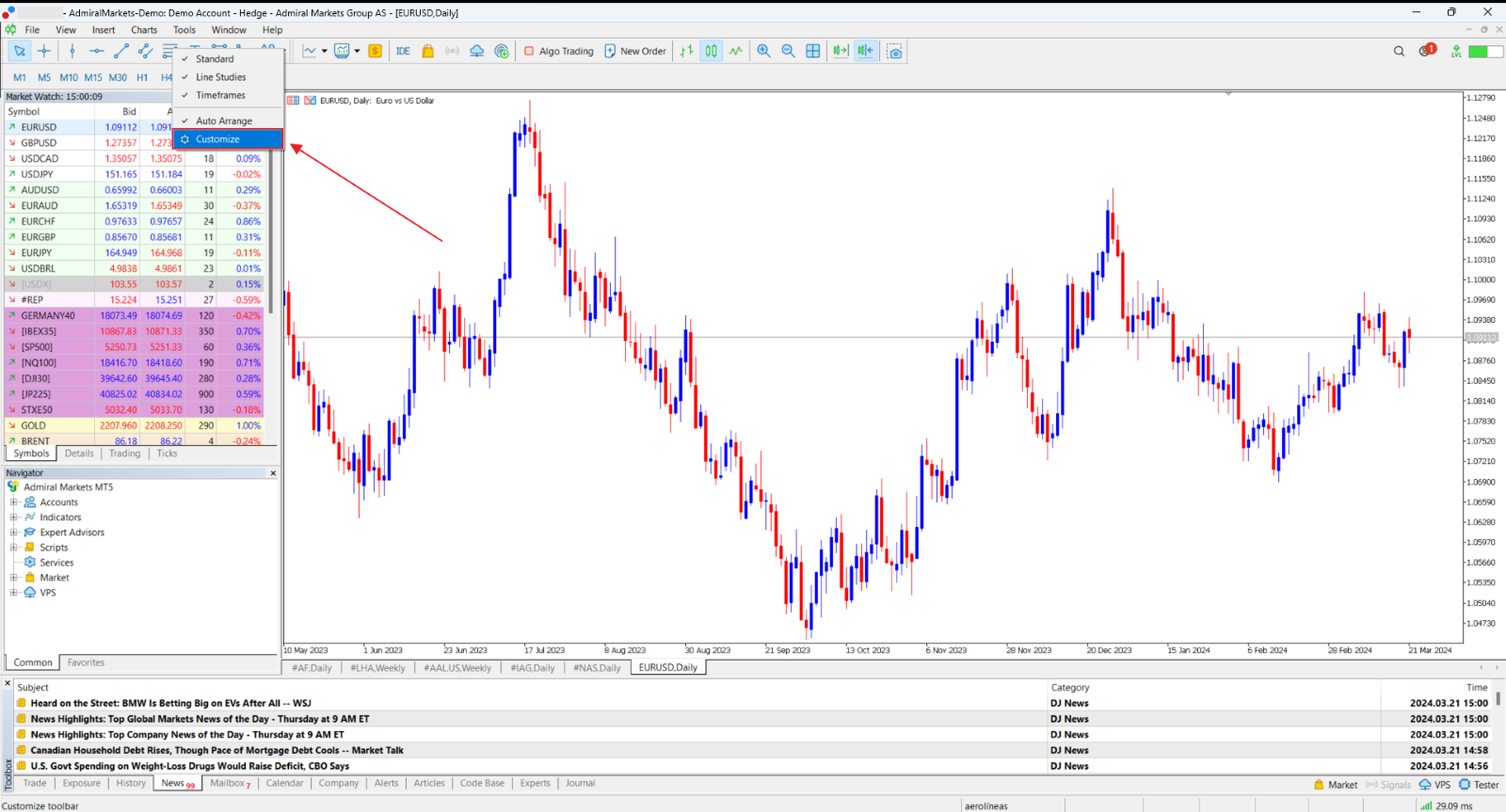
Task: Click the green connection status bar
Action: [x=1486, y=51]
